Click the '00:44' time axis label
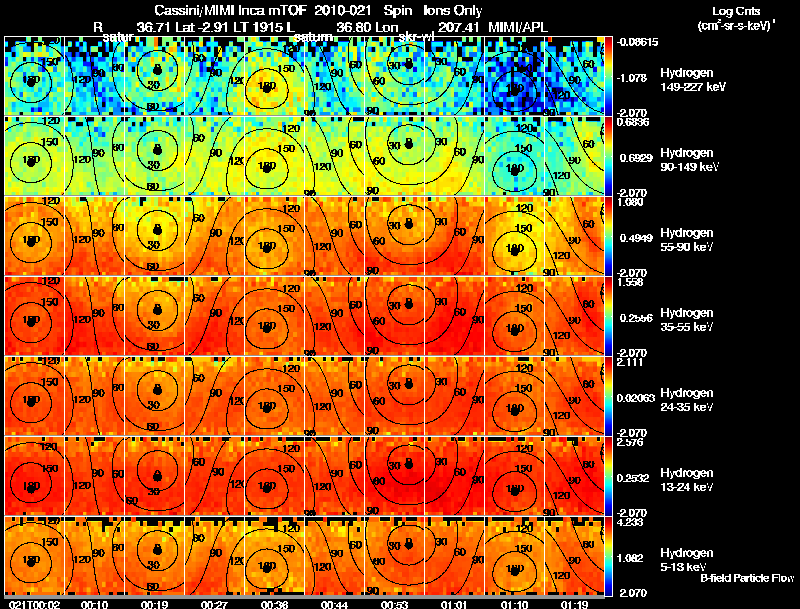Viewport: 800px width, 609px height. tap(334, 604)
